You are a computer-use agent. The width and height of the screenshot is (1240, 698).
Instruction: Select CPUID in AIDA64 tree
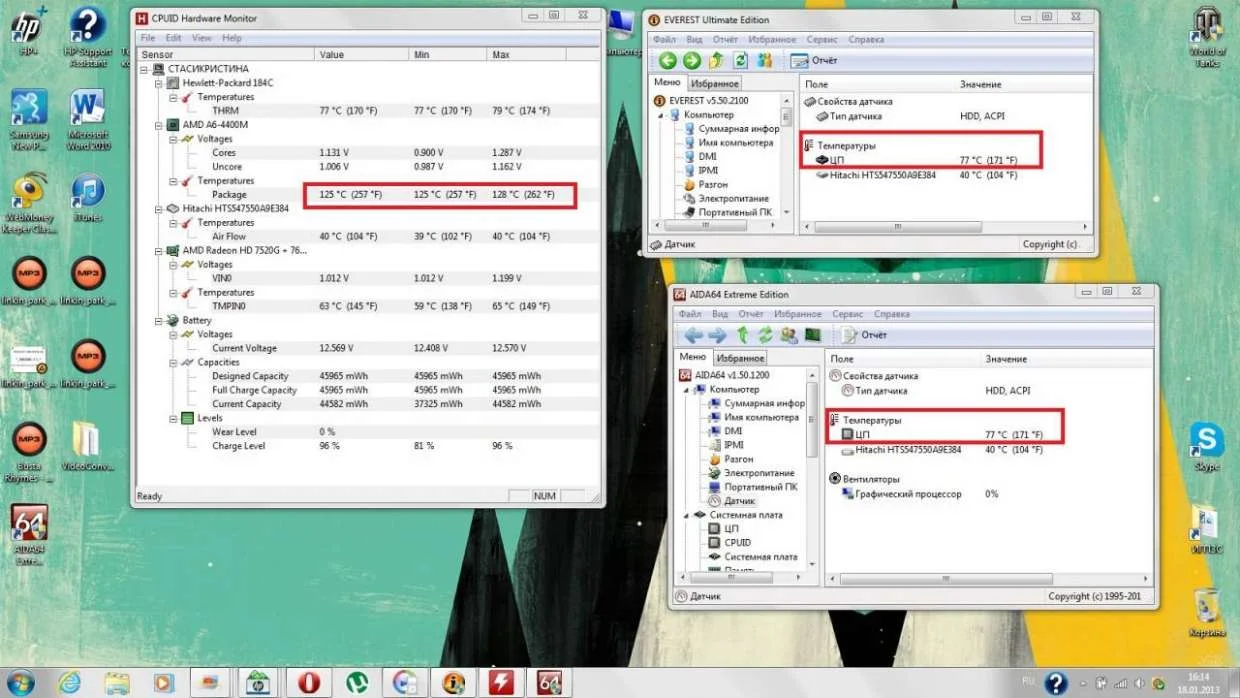(737, 543)
